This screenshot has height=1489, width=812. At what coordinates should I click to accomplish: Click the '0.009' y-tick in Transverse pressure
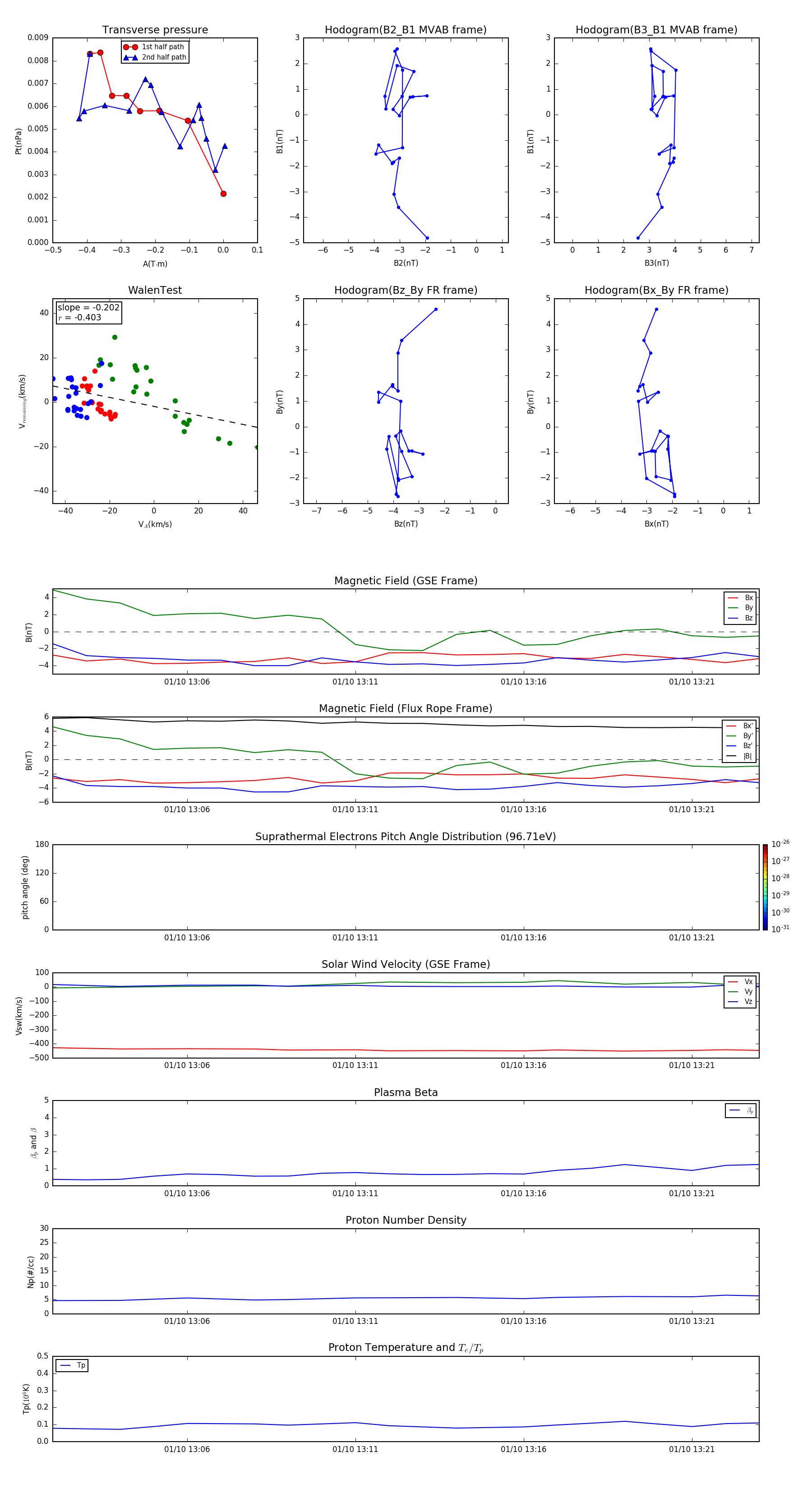37,37
